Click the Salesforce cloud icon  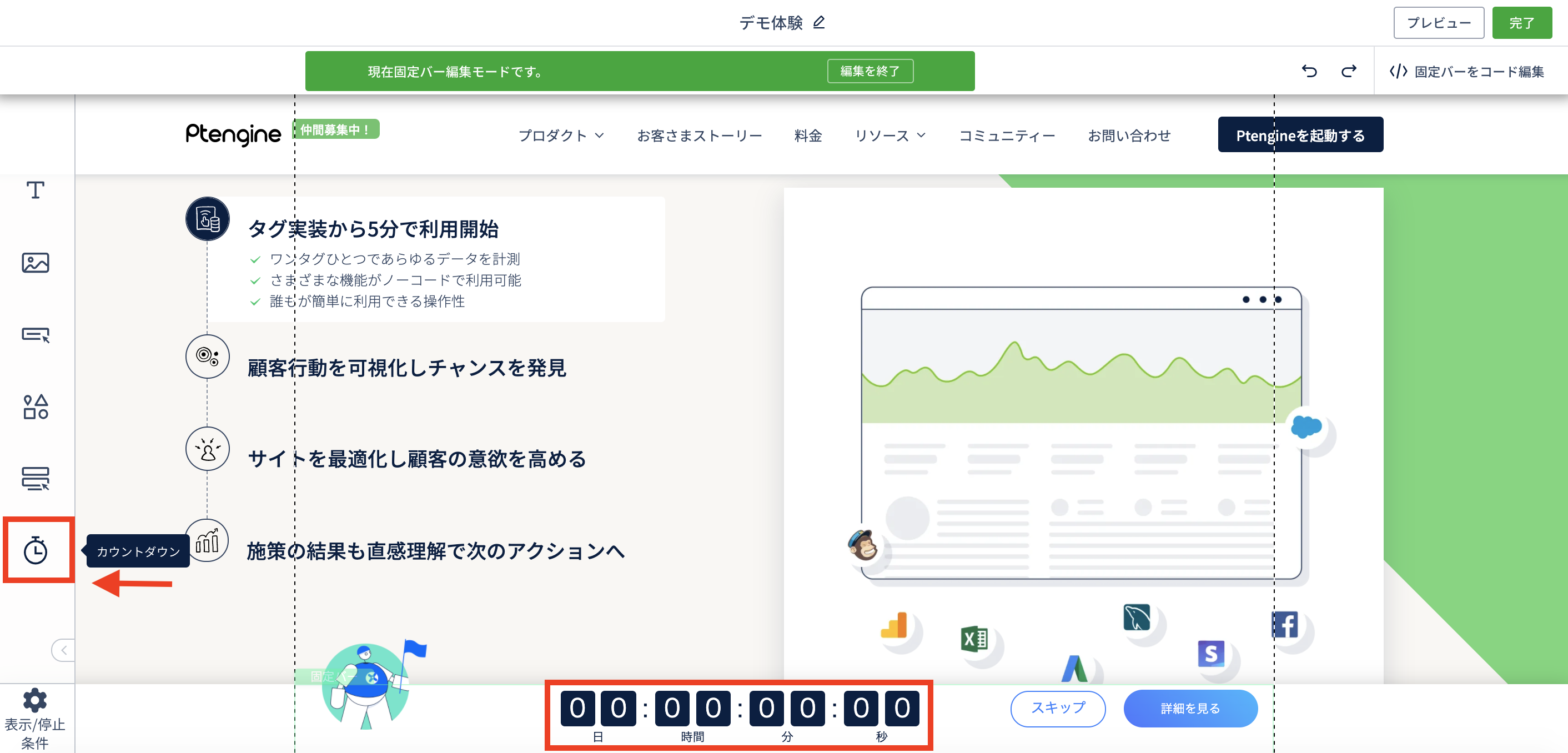[x=1306, y=426]
